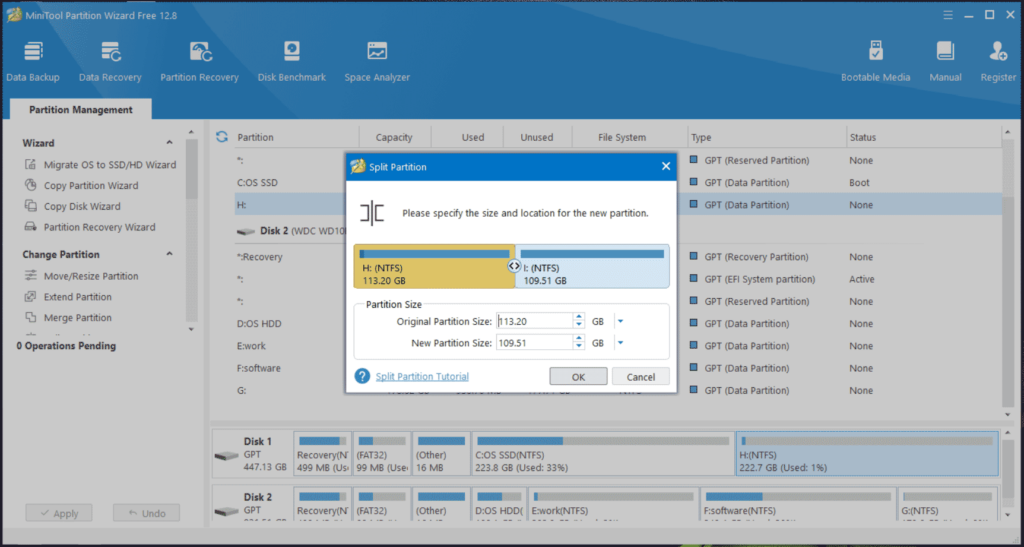1024x547 pixels.
Task: Increase Original Partition Size with up arrow
Action: coord(579,317)
